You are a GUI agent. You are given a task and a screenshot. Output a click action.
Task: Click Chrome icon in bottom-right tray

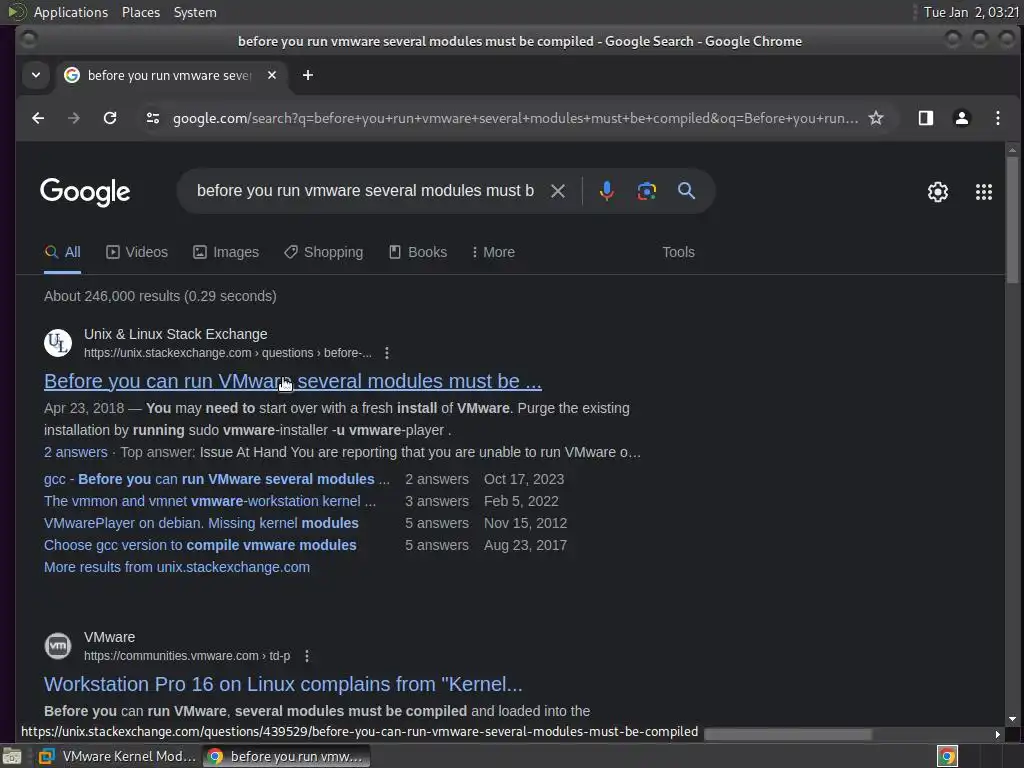(947, 757)
